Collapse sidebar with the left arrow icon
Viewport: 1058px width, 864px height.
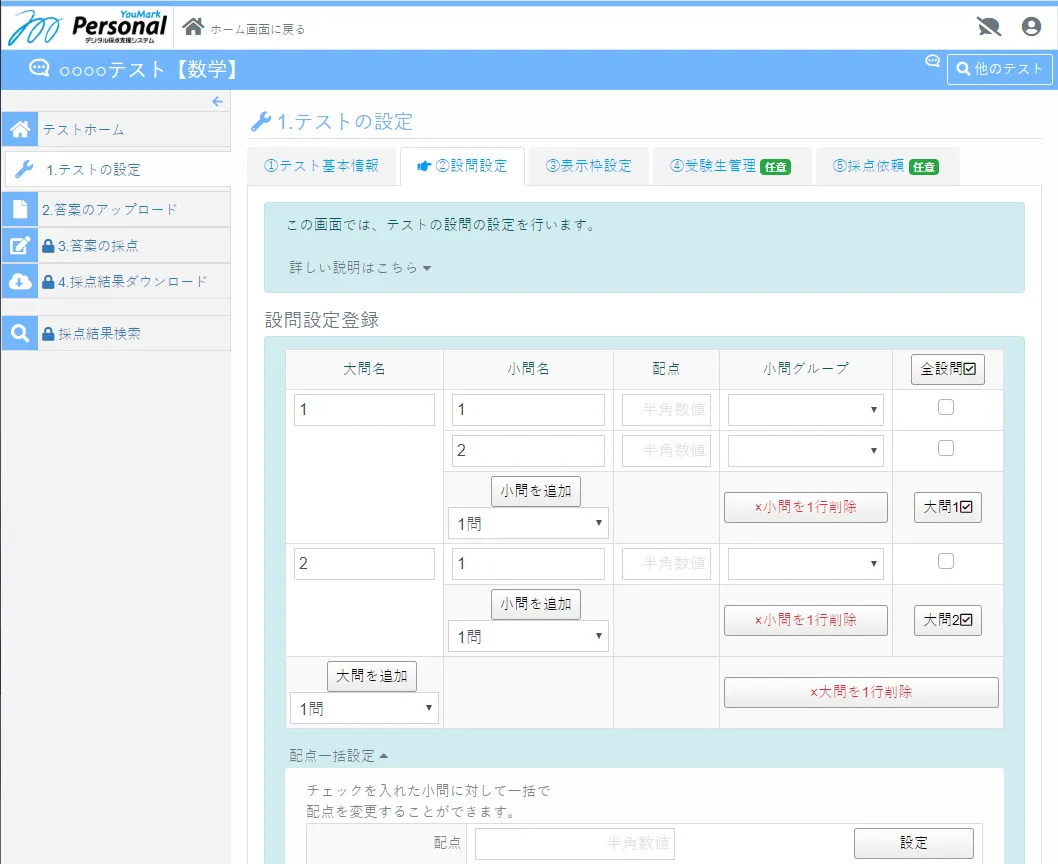217,102
